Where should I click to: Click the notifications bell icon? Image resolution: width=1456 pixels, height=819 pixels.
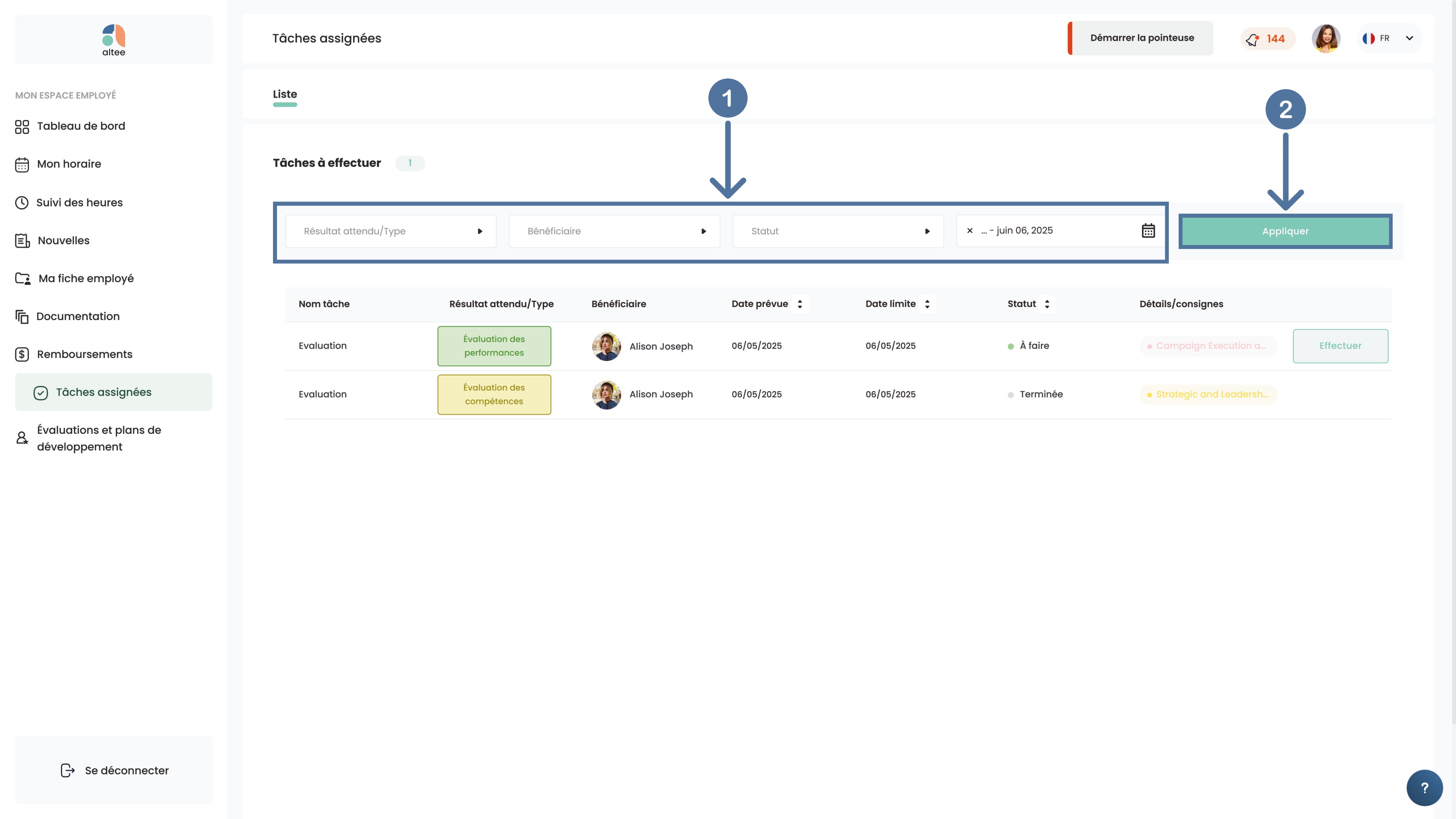(x=1253, y=39)
